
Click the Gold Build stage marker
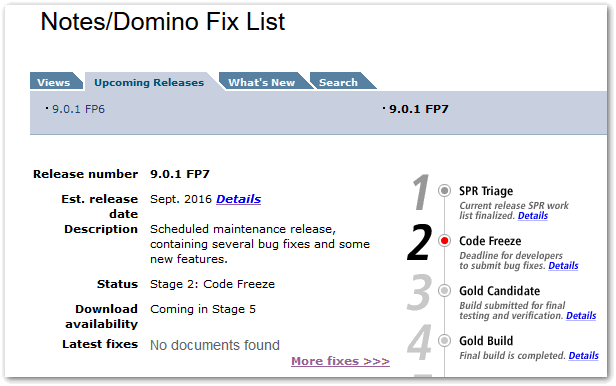pyautogui.click(x=444, y=340)
